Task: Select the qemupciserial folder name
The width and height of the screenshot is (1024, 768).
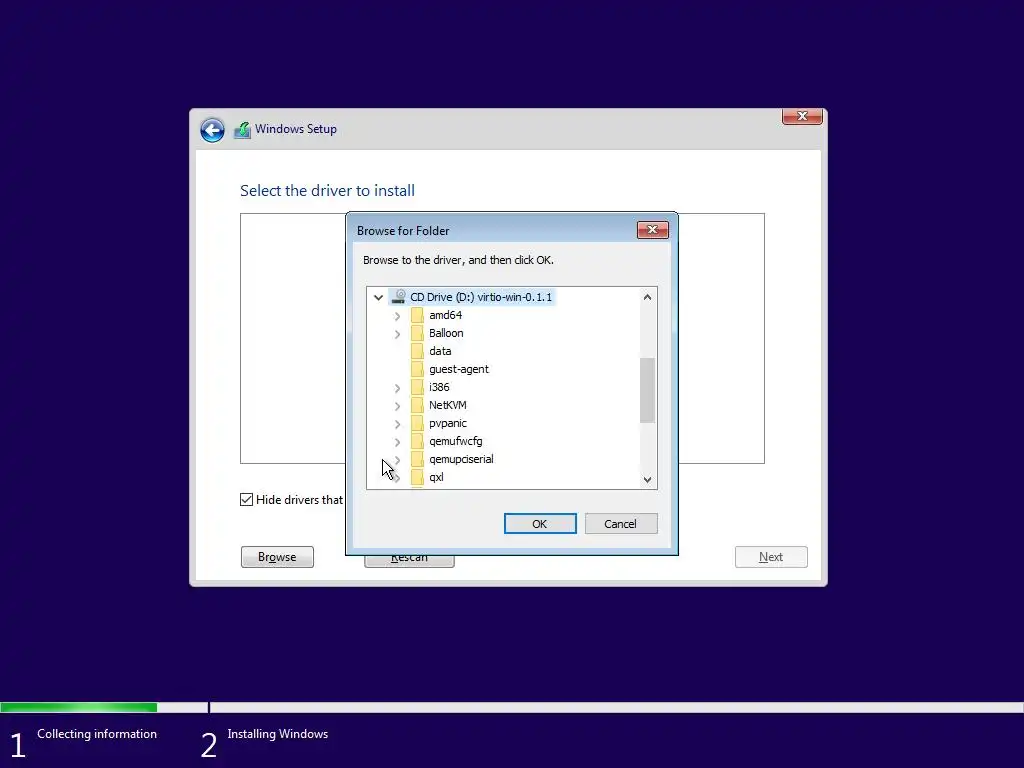Action: point(461,459)
